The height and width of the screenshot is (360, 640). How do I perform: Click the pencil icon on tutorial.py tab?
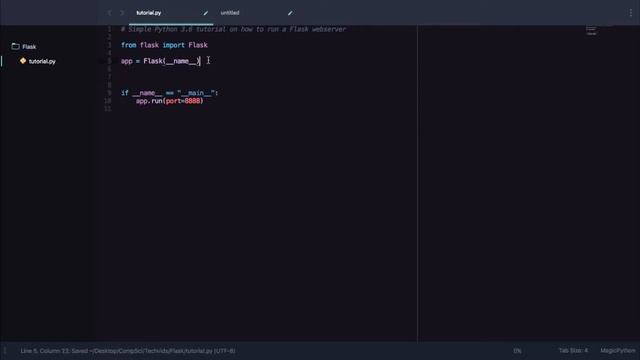point(206,13)
